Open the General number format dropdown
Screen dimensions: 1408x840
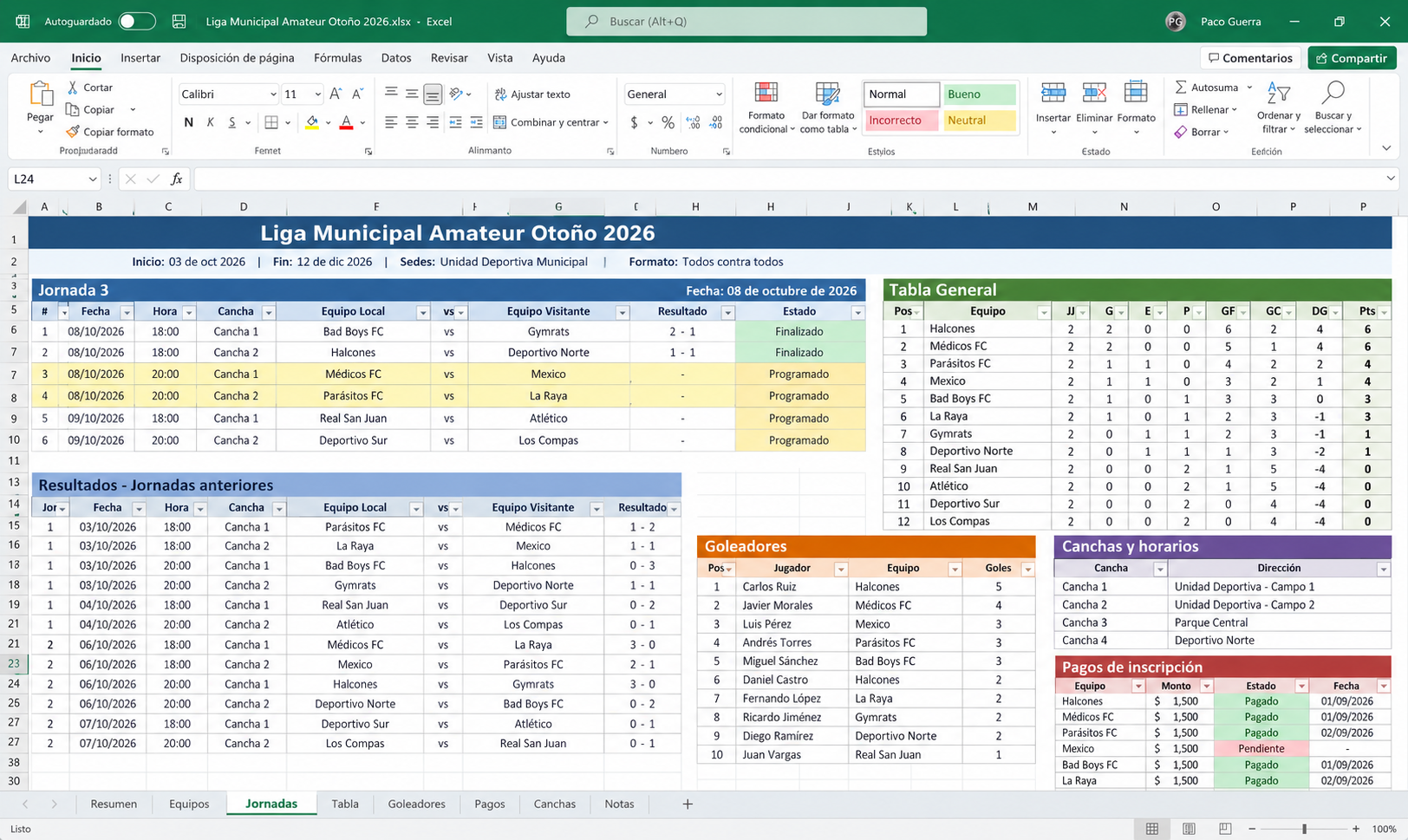coord(719,94)
